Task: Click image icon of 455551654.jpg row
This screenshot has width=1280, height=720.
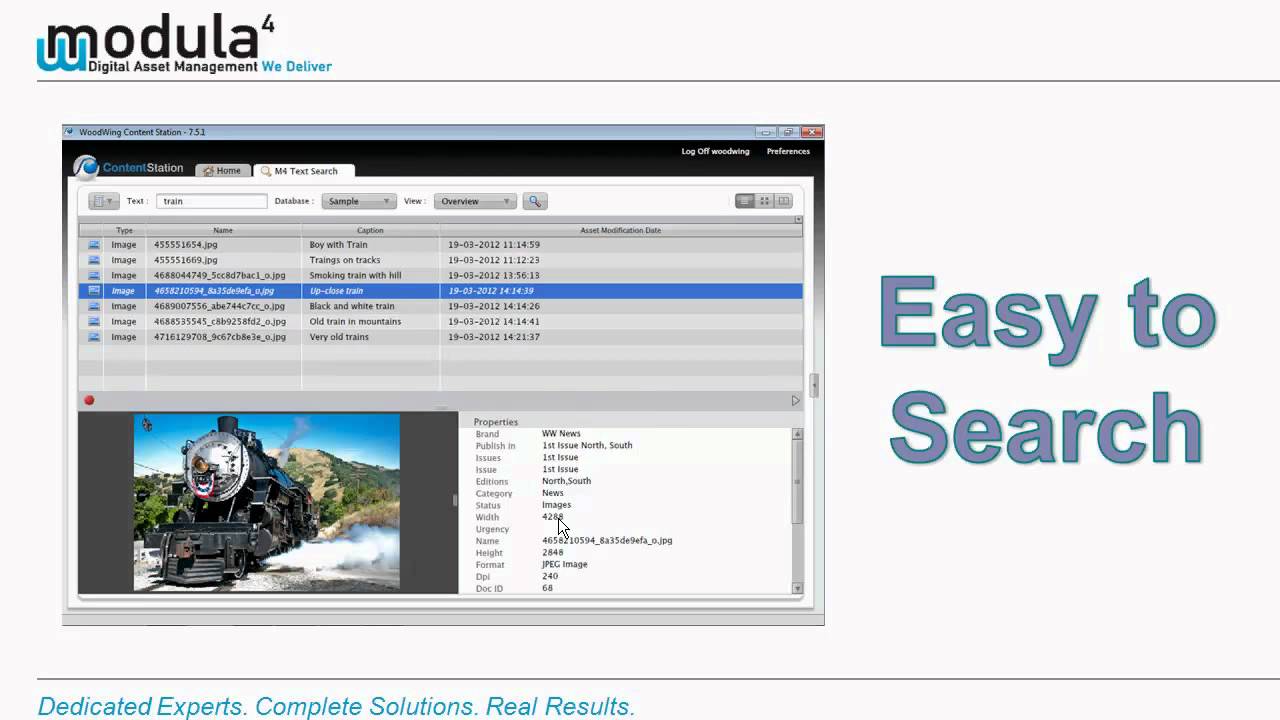Action: point(94,244)
